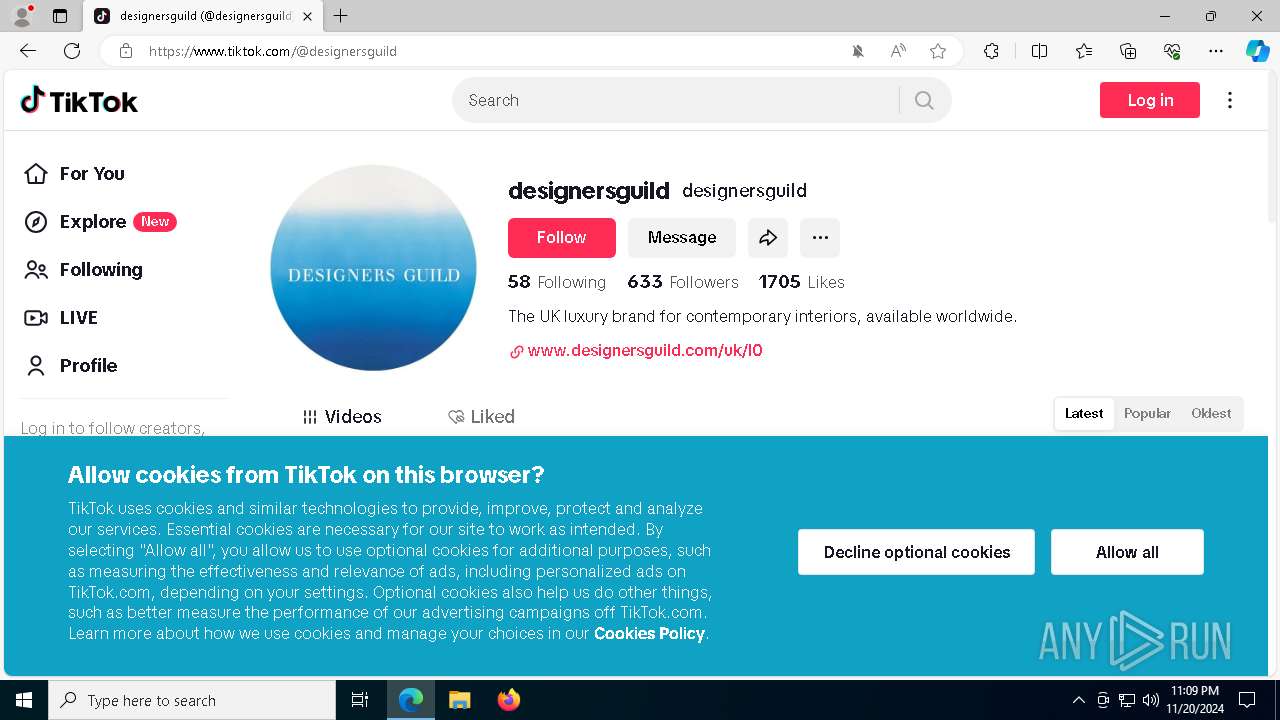The height and width of the screenshot is (720, 1280).
Task: Open the volume control icon
Action: 1151,700
